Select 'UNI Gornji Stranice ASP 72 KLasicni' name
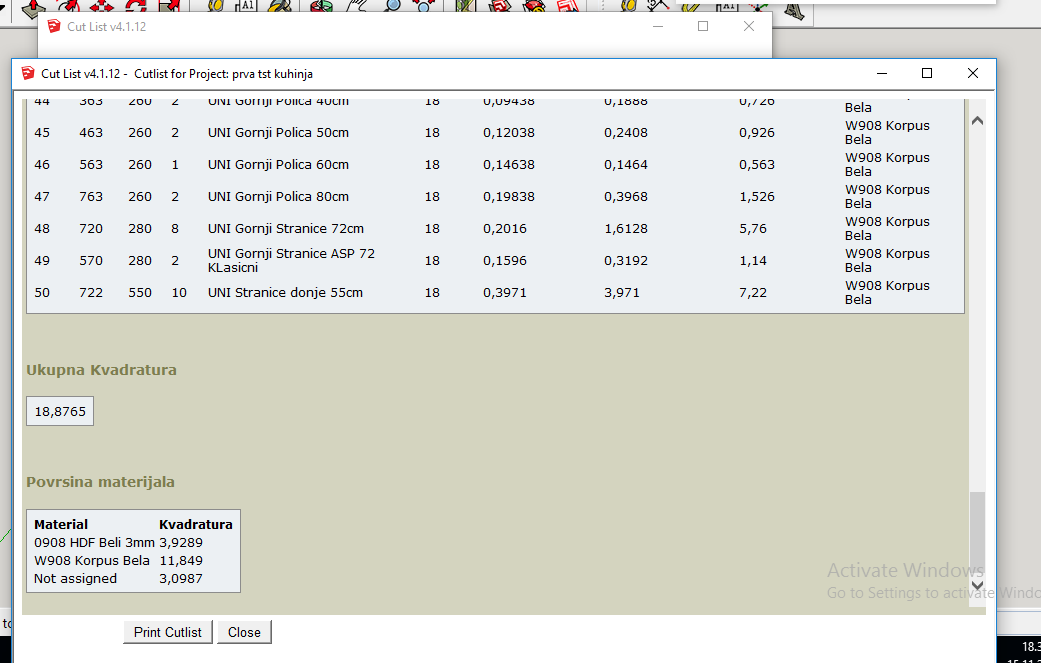The width and height of the screenshot is (1041, 663). click(291, 260)
